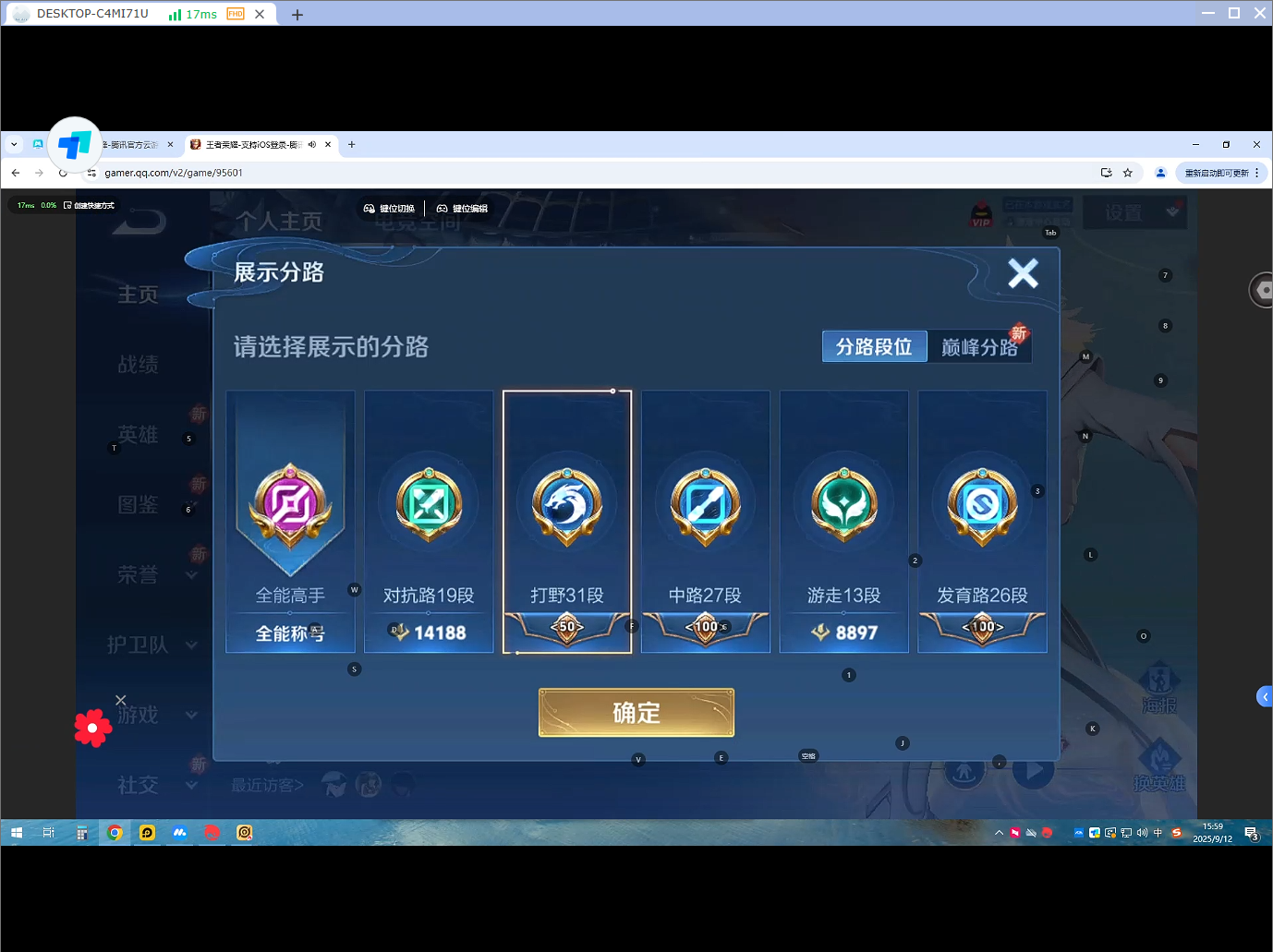
Task: Click the game back arrow icon
Action: 139,220
